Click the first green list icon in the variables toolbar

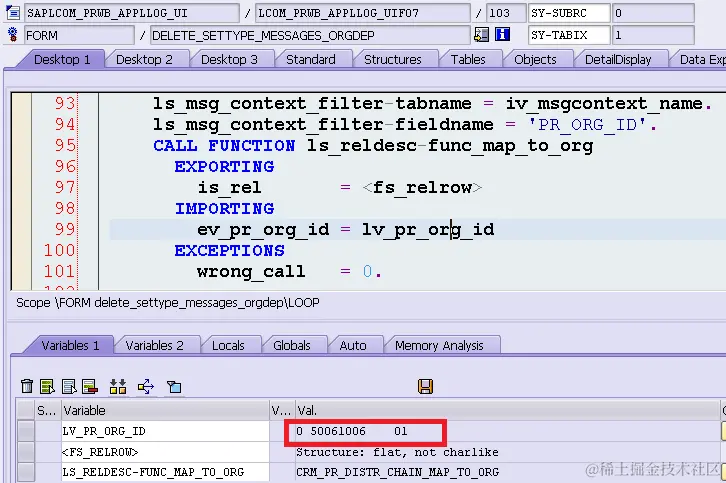coord(47,386)
